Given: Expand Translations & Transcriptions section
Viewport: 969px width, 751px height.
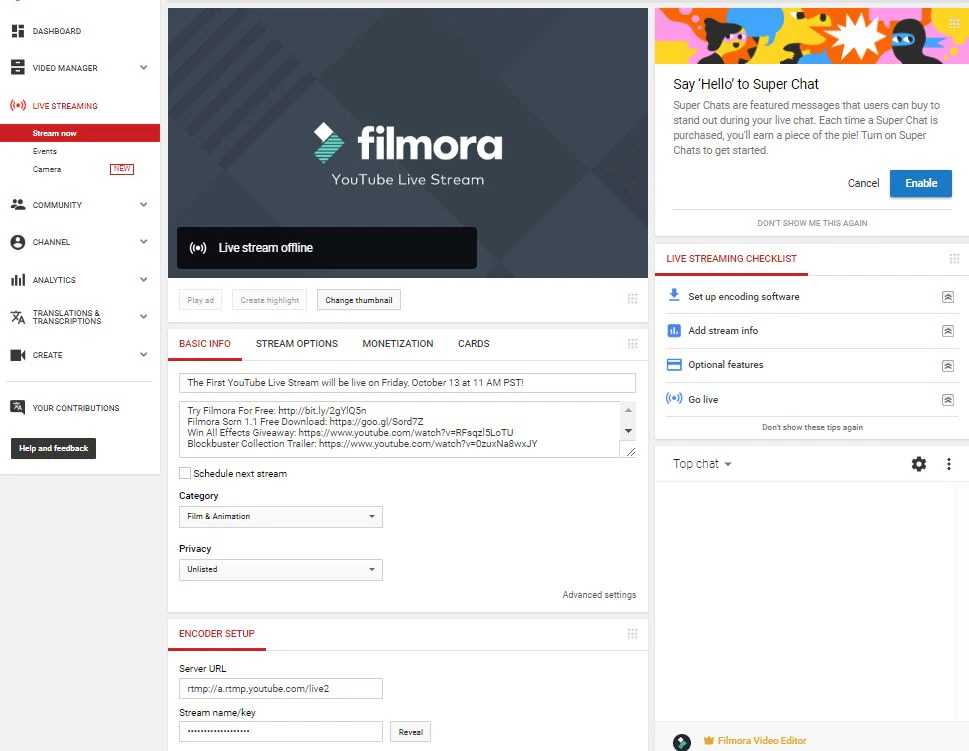Looking at the screenshot, I should 143,316.
